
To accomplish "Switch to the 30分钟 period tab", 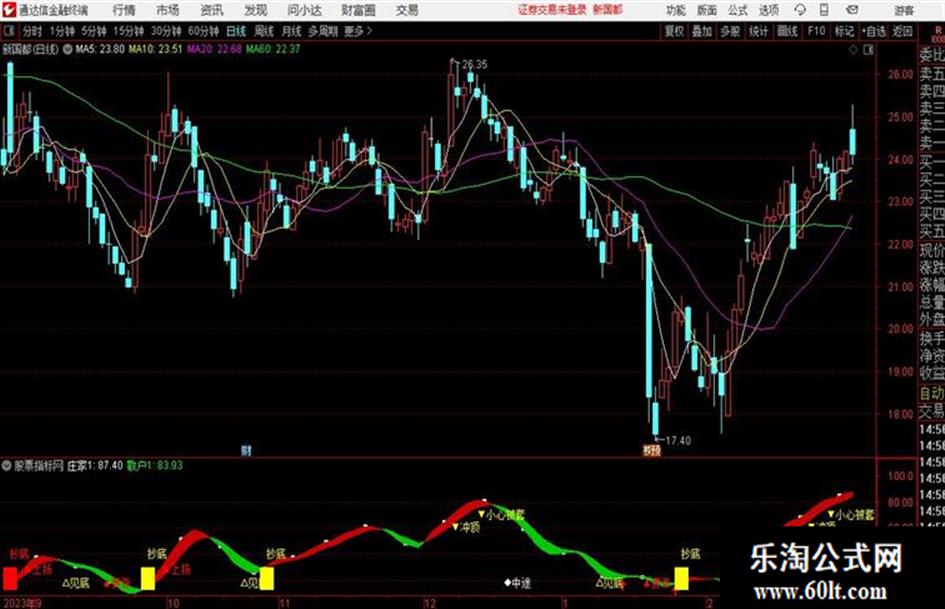I will [x=166, y=31].
